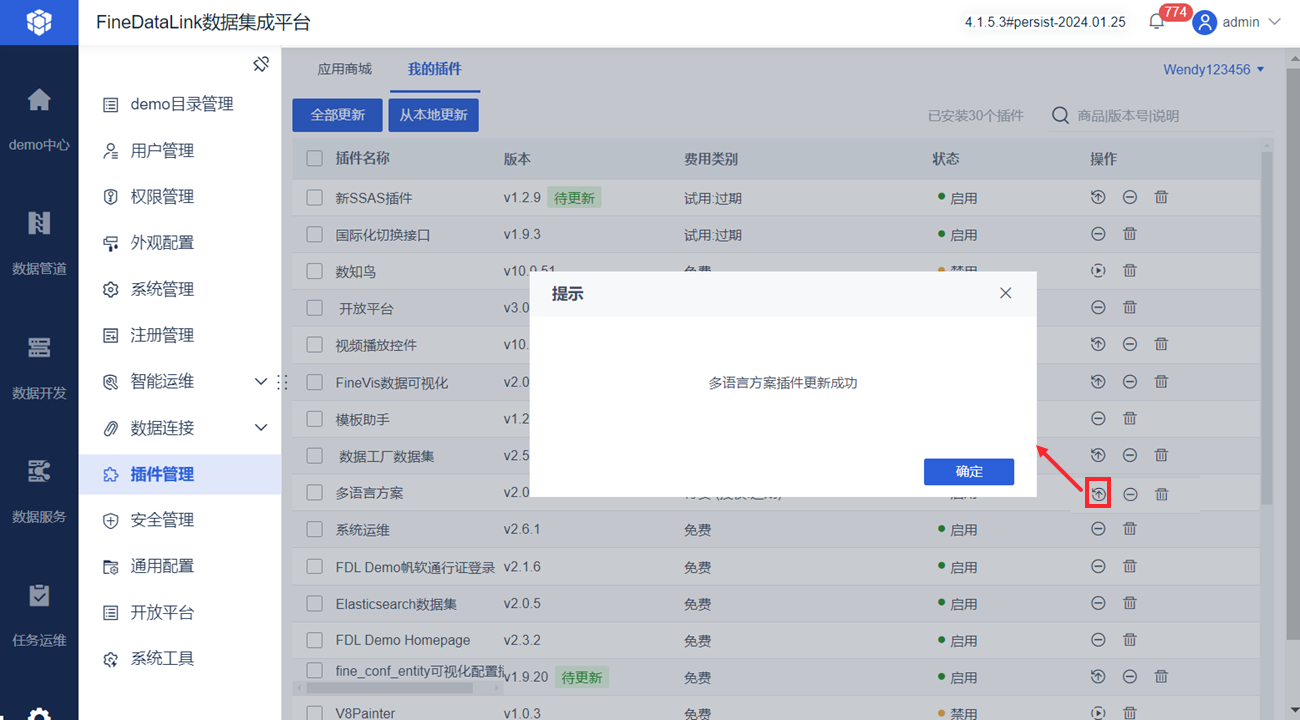
Task: Update the 新SSAS插件 plugin icon
Action: point(1098,197)
